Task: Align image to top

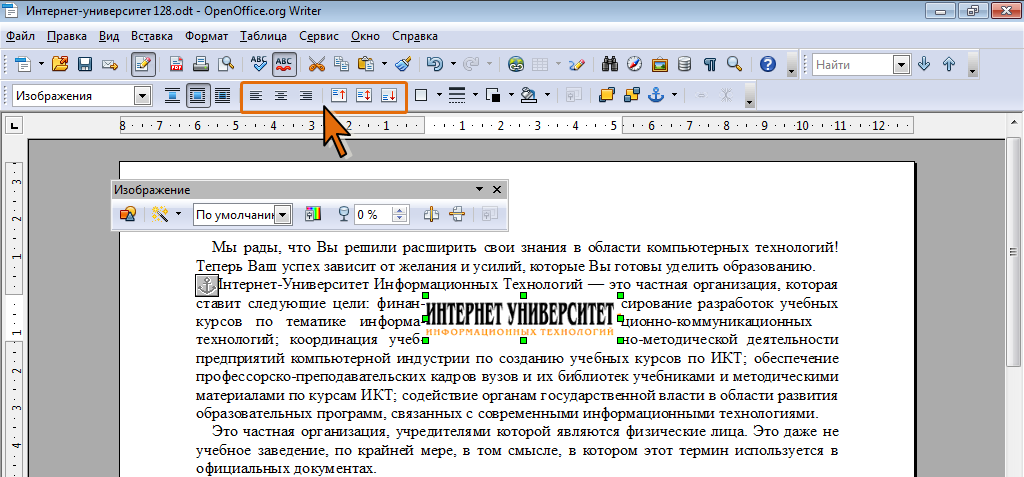Action: point(338,96)
